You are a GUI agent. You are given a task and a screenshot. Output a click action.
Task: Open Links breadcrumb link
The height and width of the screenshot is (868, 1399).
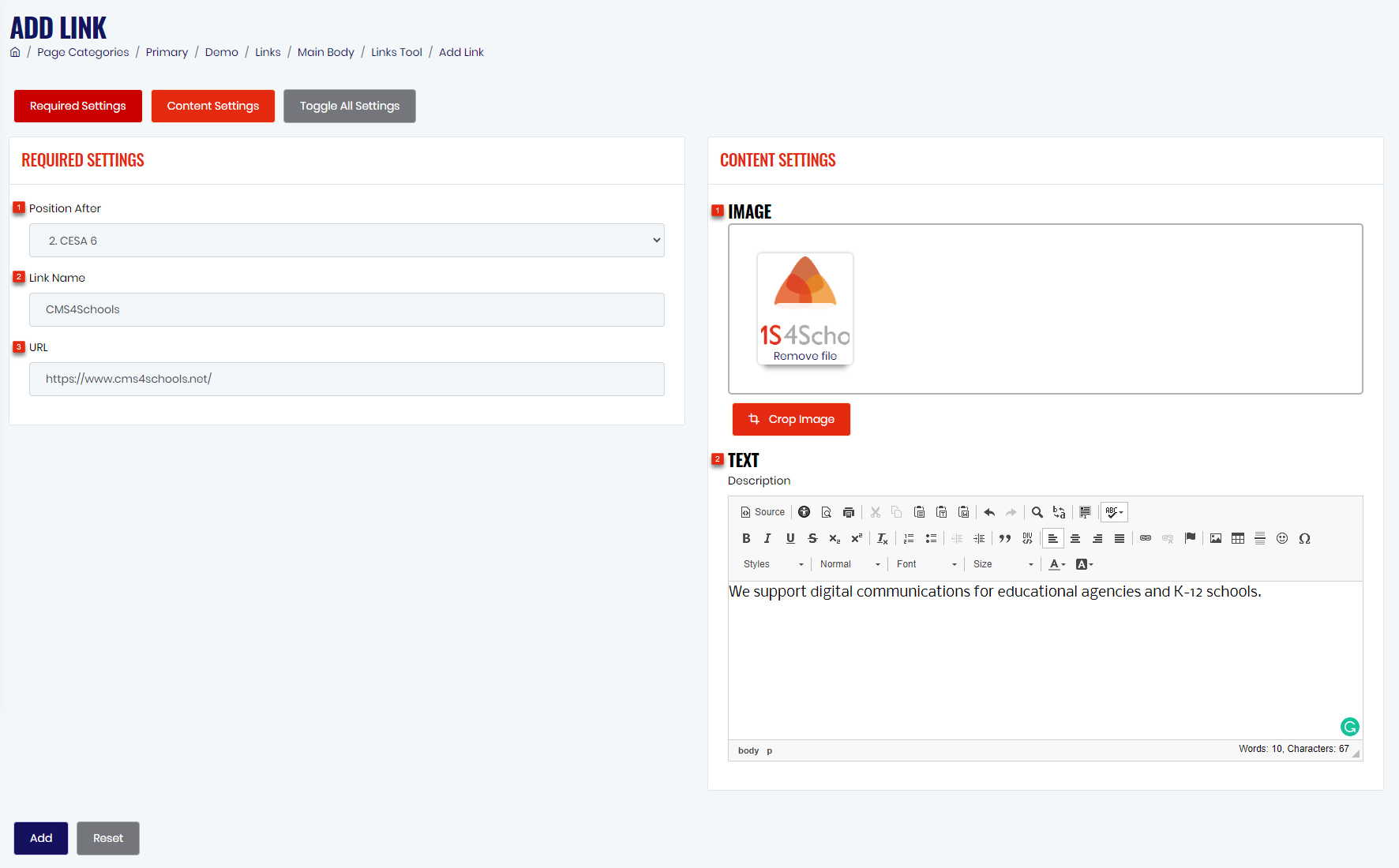pos(268,52)
